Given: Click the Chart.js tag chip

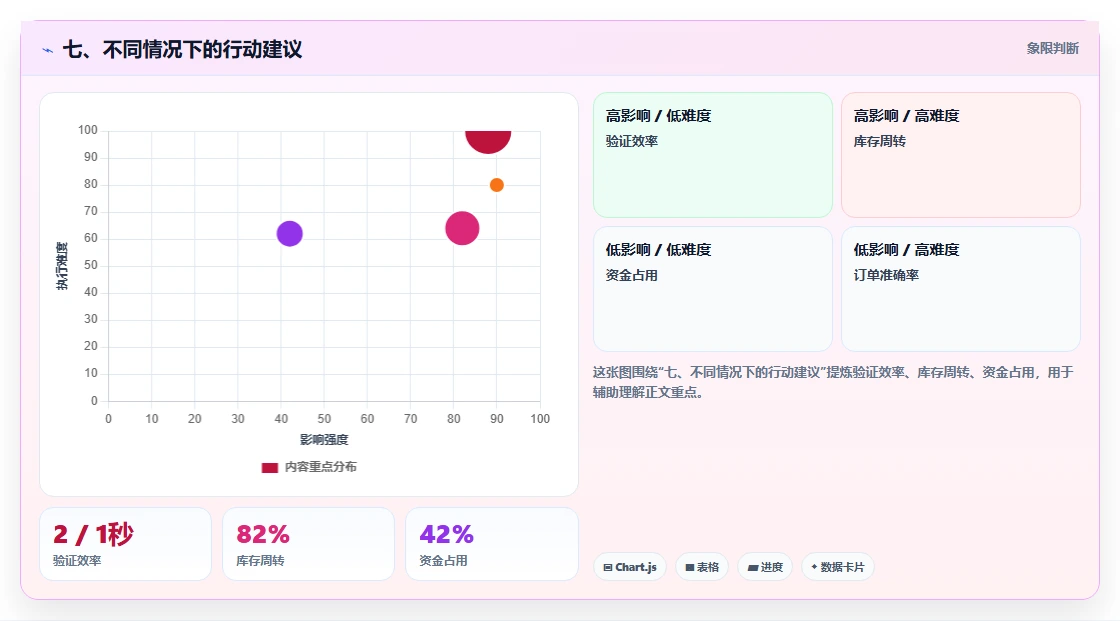Looking at the screenshot, I should (x=630, y=567).
